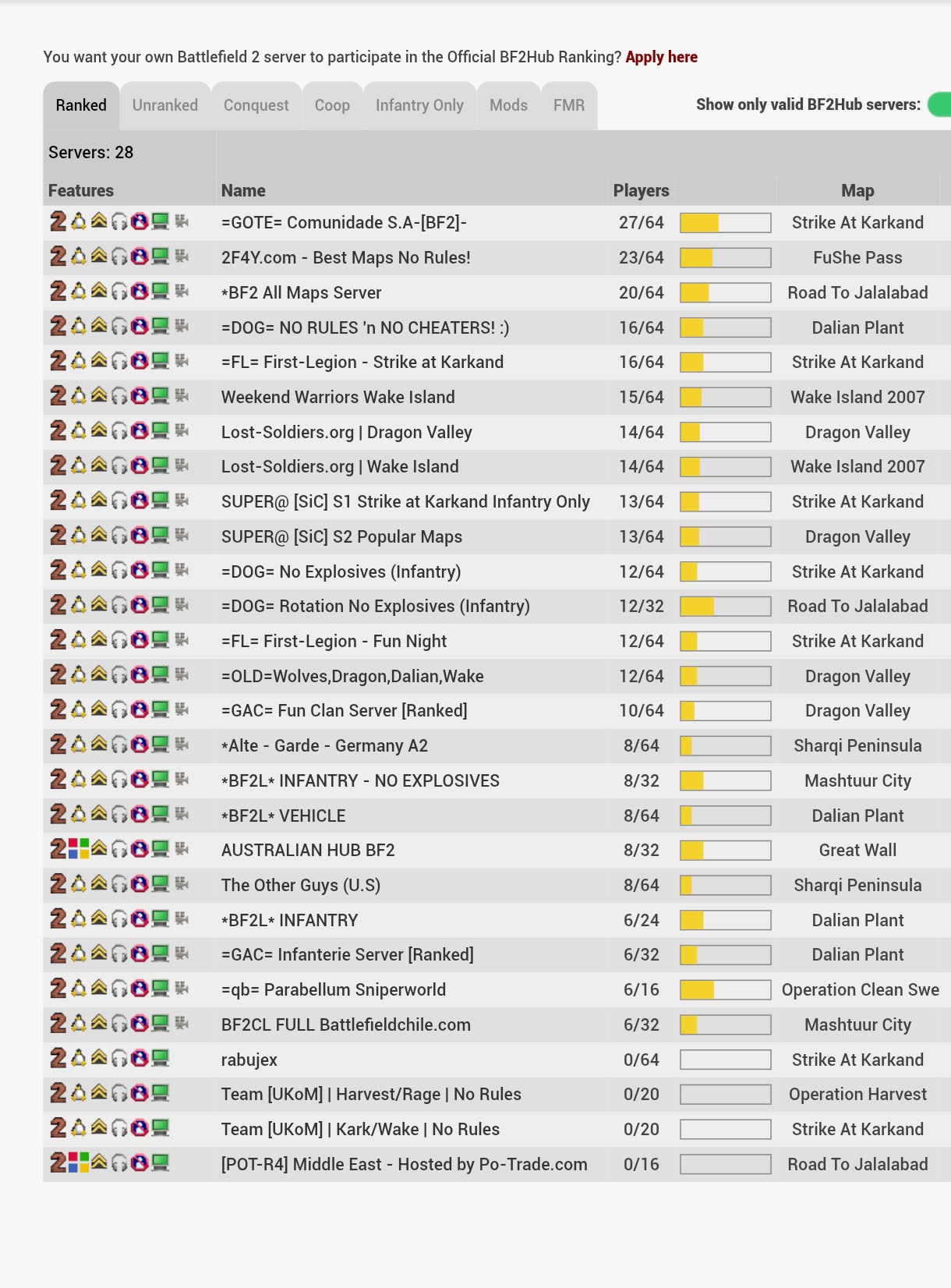Open server 2F4Y.com - Best Maps No Rules!
The width and height of the screenshot is (951, 1288).
click(346, 257)
